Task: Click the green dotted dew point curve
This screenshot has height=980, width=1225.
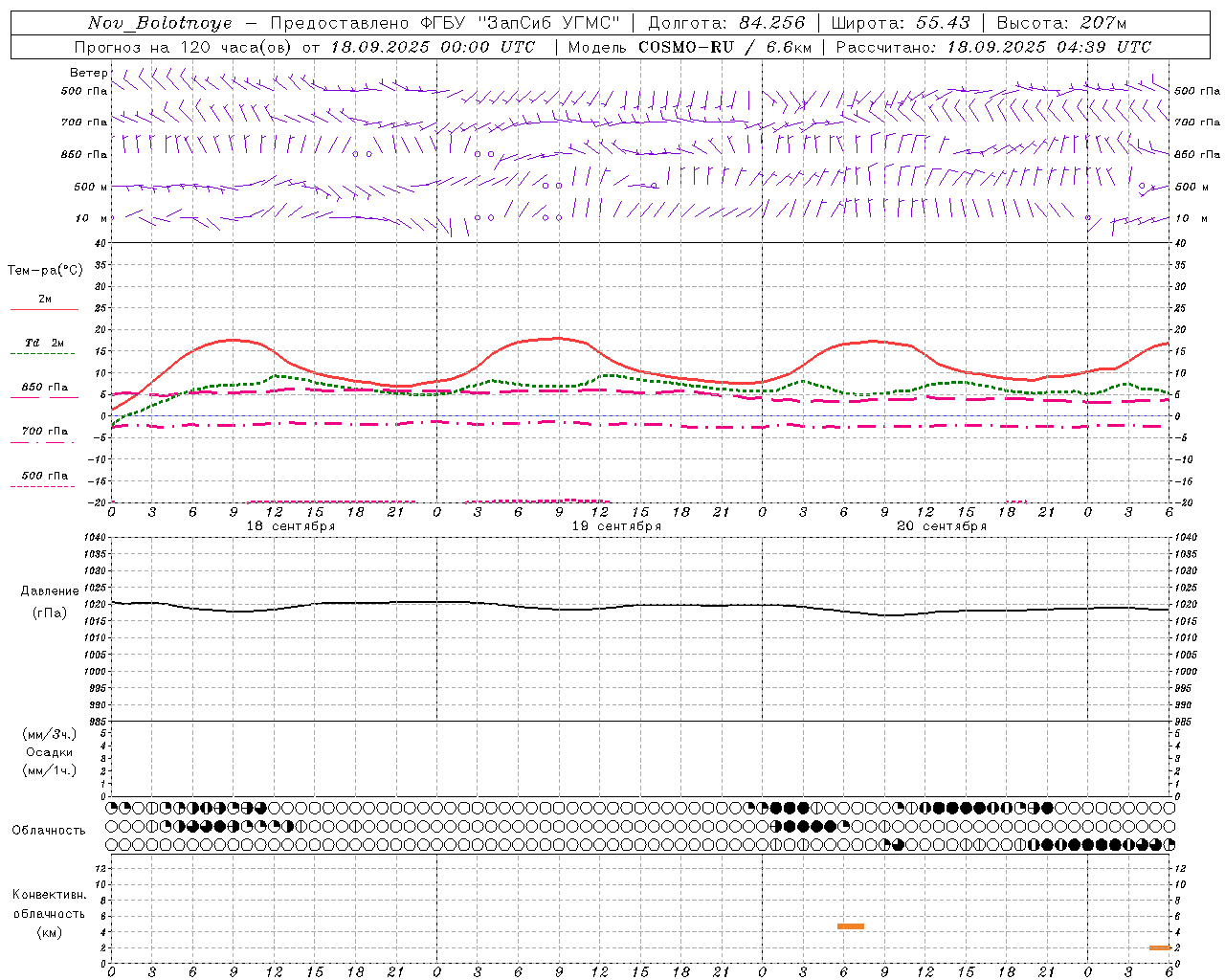Action: click(641, 382)
